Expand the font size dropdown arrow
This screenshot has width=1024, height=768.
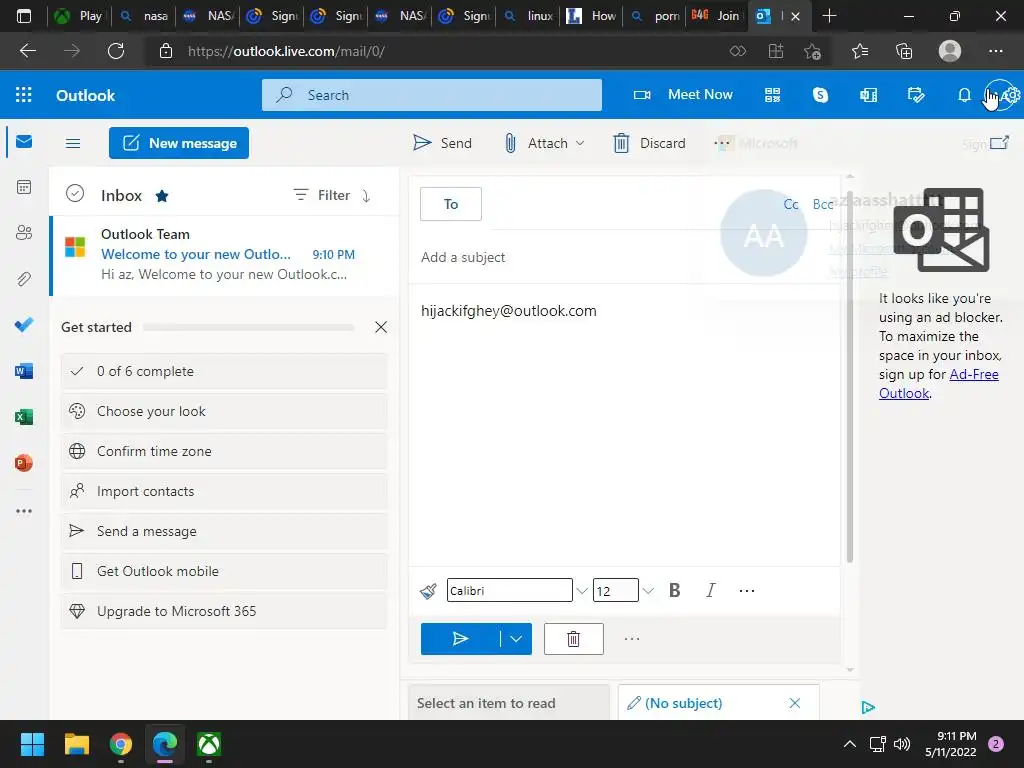(x=647, y=591)
